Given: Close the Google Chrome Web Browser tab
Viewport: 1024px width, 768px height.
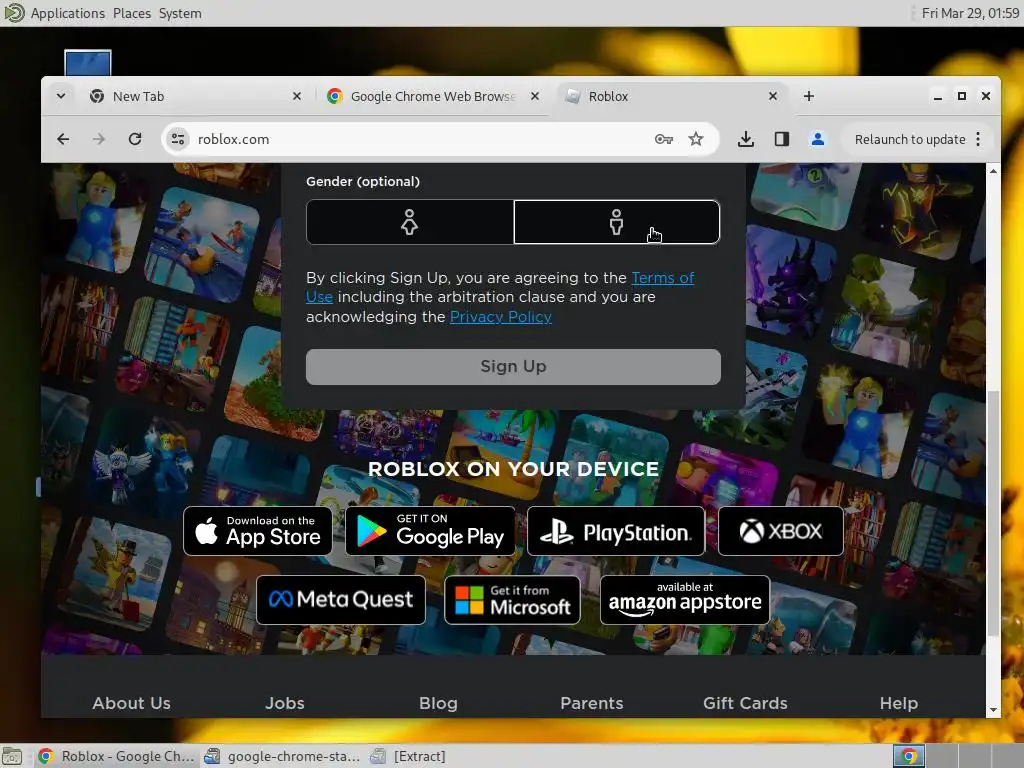Looking at the screenshot, I should 535,97.
